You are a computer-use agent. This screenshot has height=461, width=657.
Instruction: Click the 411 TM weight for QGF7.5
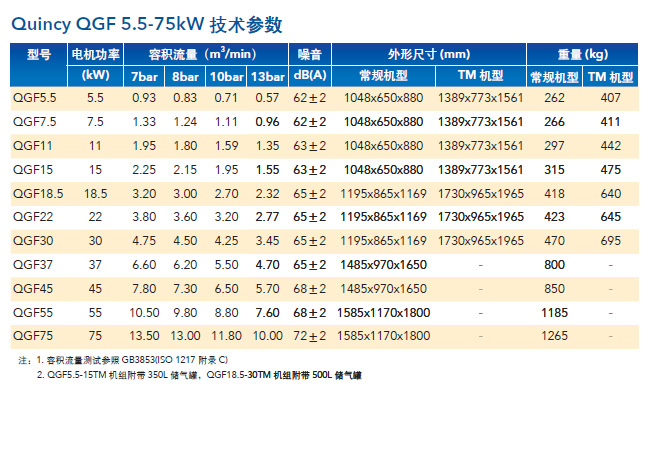610,122
